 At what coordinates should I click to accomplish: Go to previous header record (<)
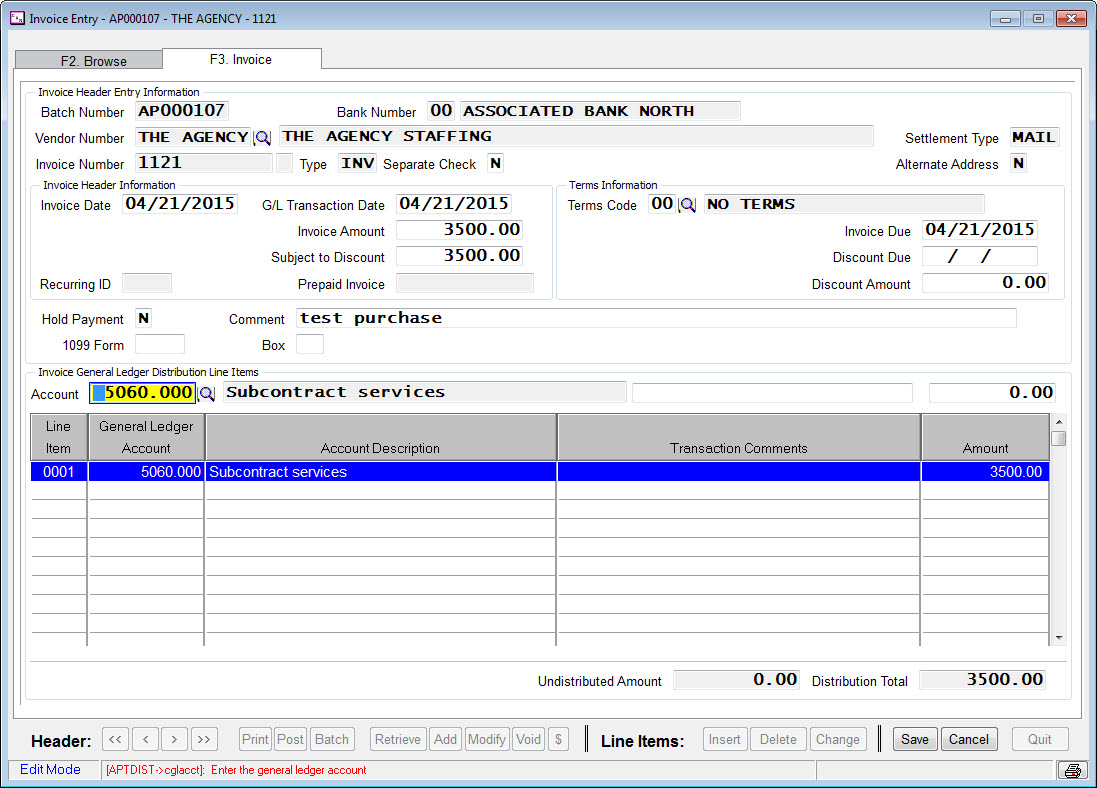pos(145,740)
